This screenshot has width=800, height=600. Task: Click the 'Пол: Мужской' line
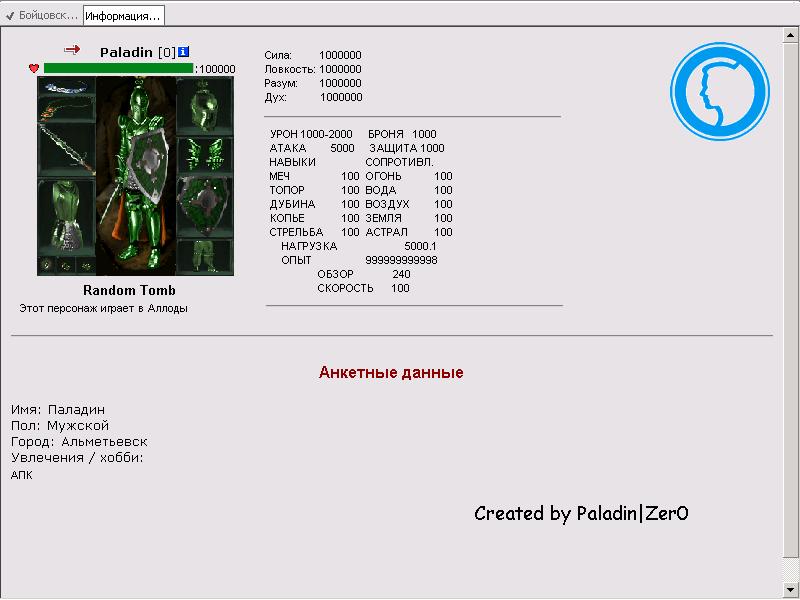(60, 426)
